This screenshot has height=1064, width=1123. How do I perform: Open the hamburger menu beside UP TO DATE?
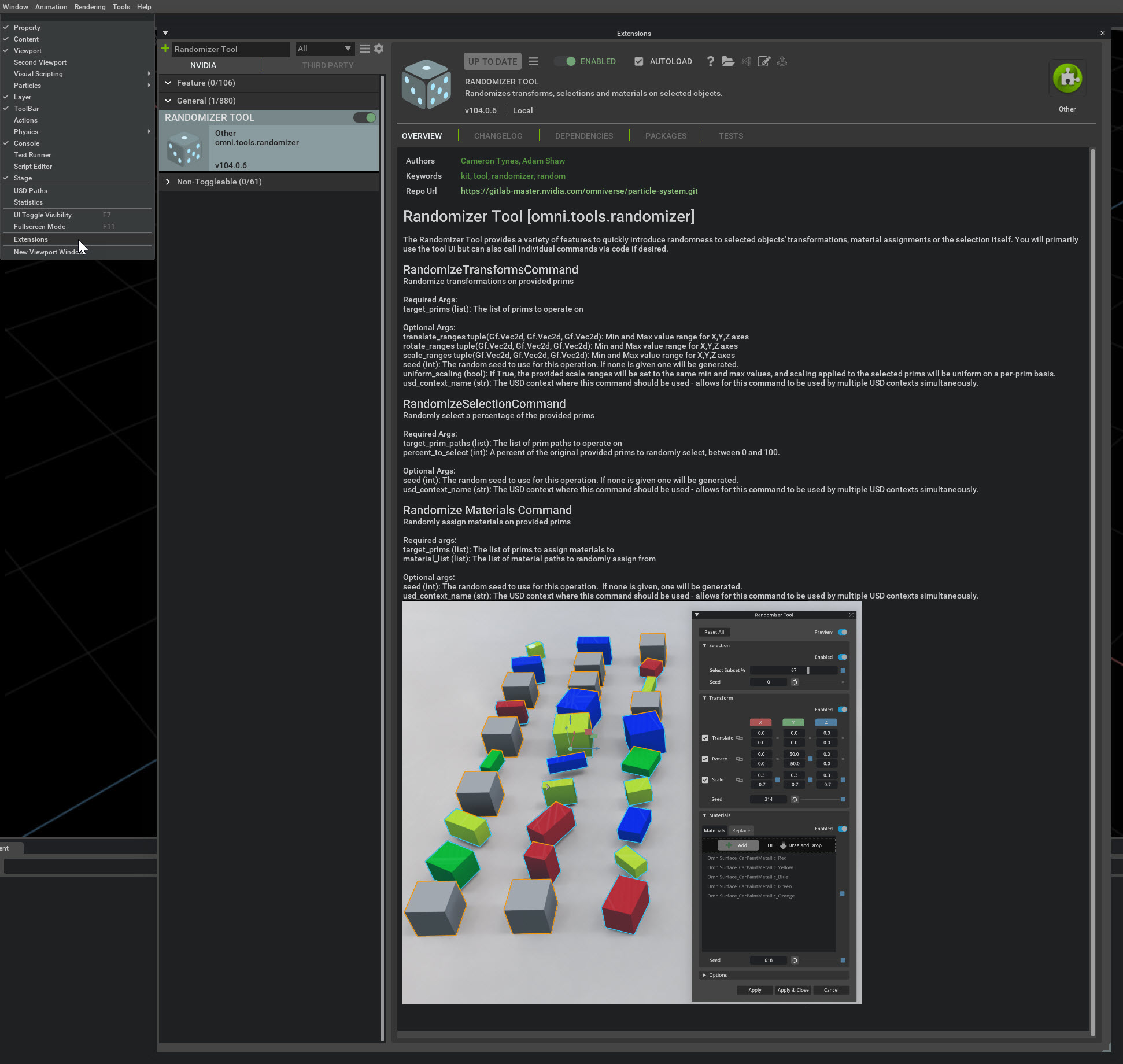[x=533, y=61]
